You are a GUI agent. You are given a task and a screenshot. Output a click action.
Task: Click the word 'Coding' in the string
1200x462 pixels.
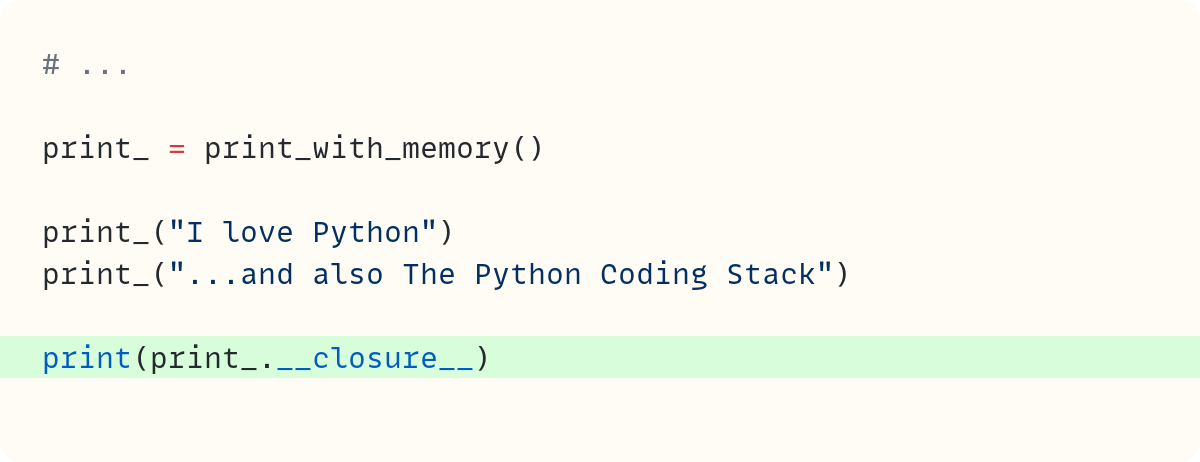pyautogui.click(x=654, y=274)
